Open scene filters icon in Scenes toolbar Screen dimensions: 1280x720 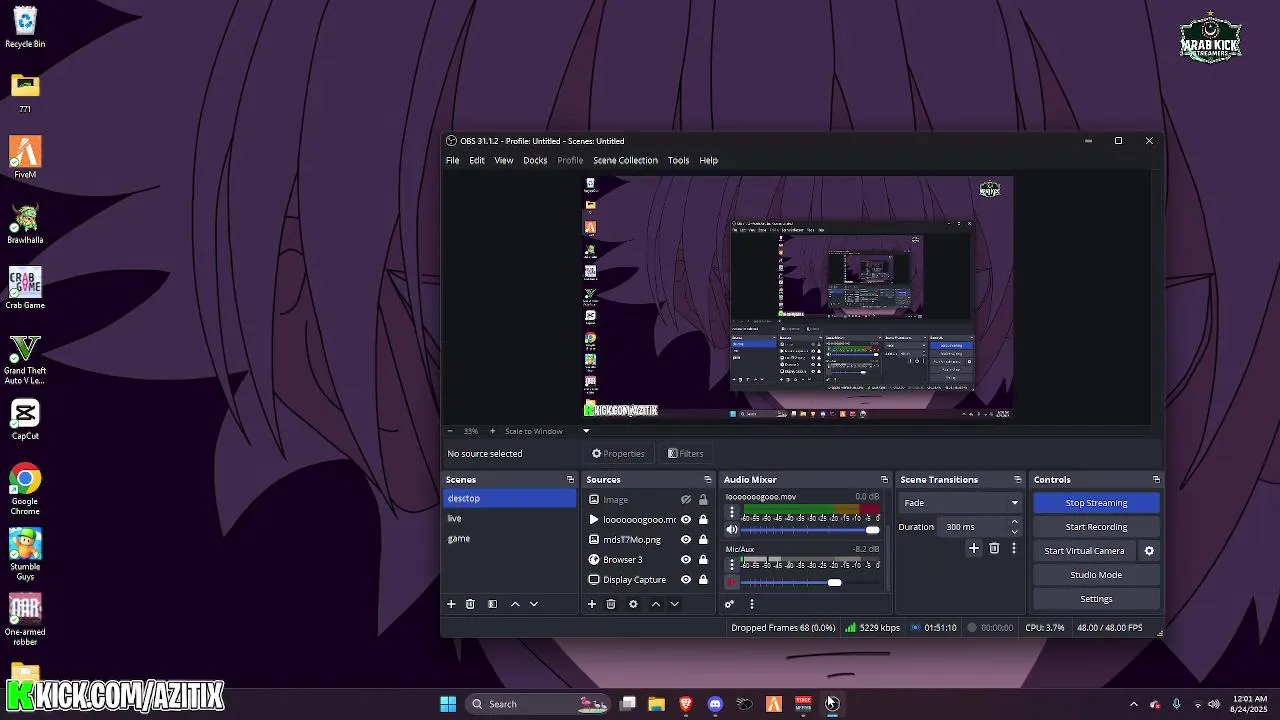(x=492, y=604)
